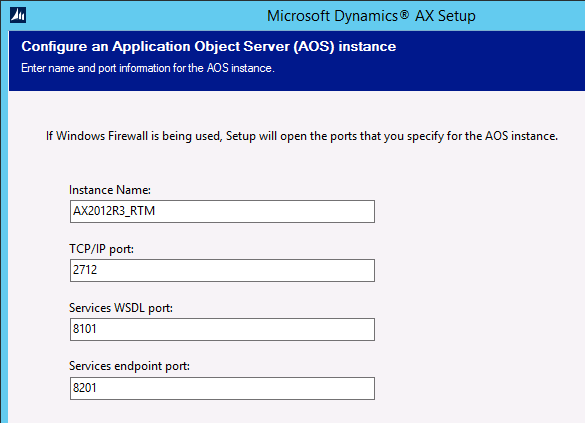Click the light blue left window border
The image size is (585, 423).
click(x=4, y=224)
